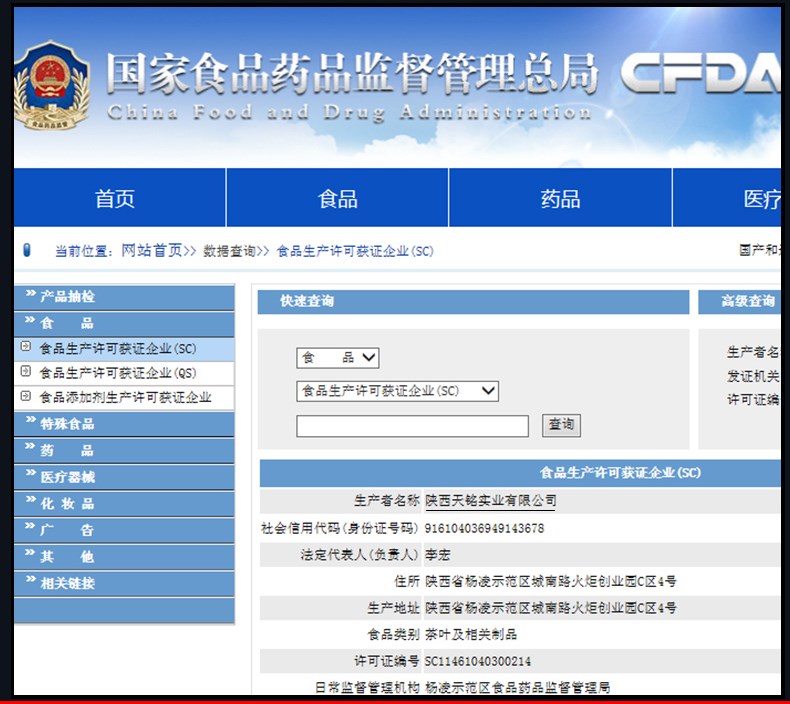Click the blue bullet icon before 当前位置
This screenshot has height=704, width=790.
click(x=27, y=250)
